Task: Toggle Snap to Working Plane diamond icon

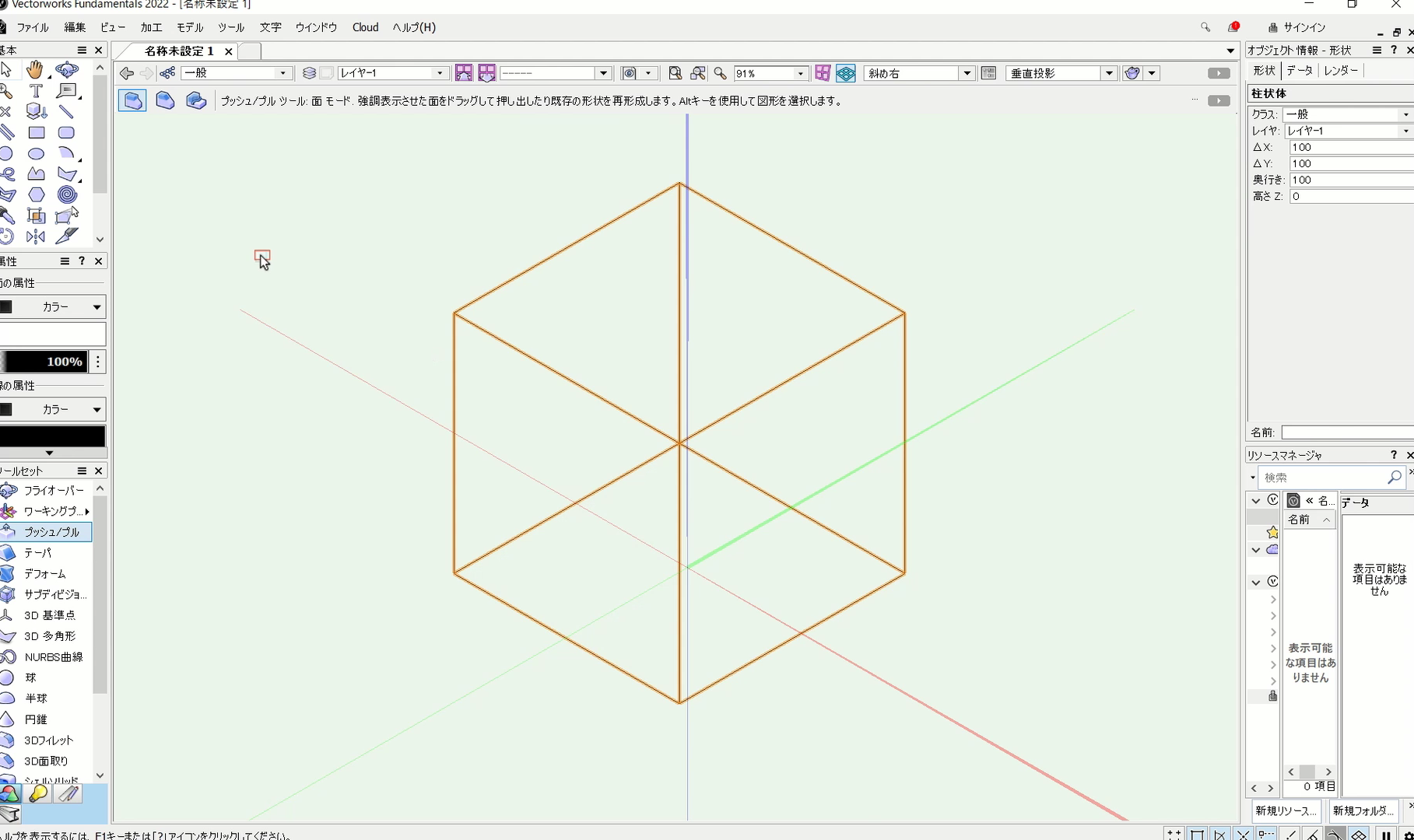Action: point(1359,835)
